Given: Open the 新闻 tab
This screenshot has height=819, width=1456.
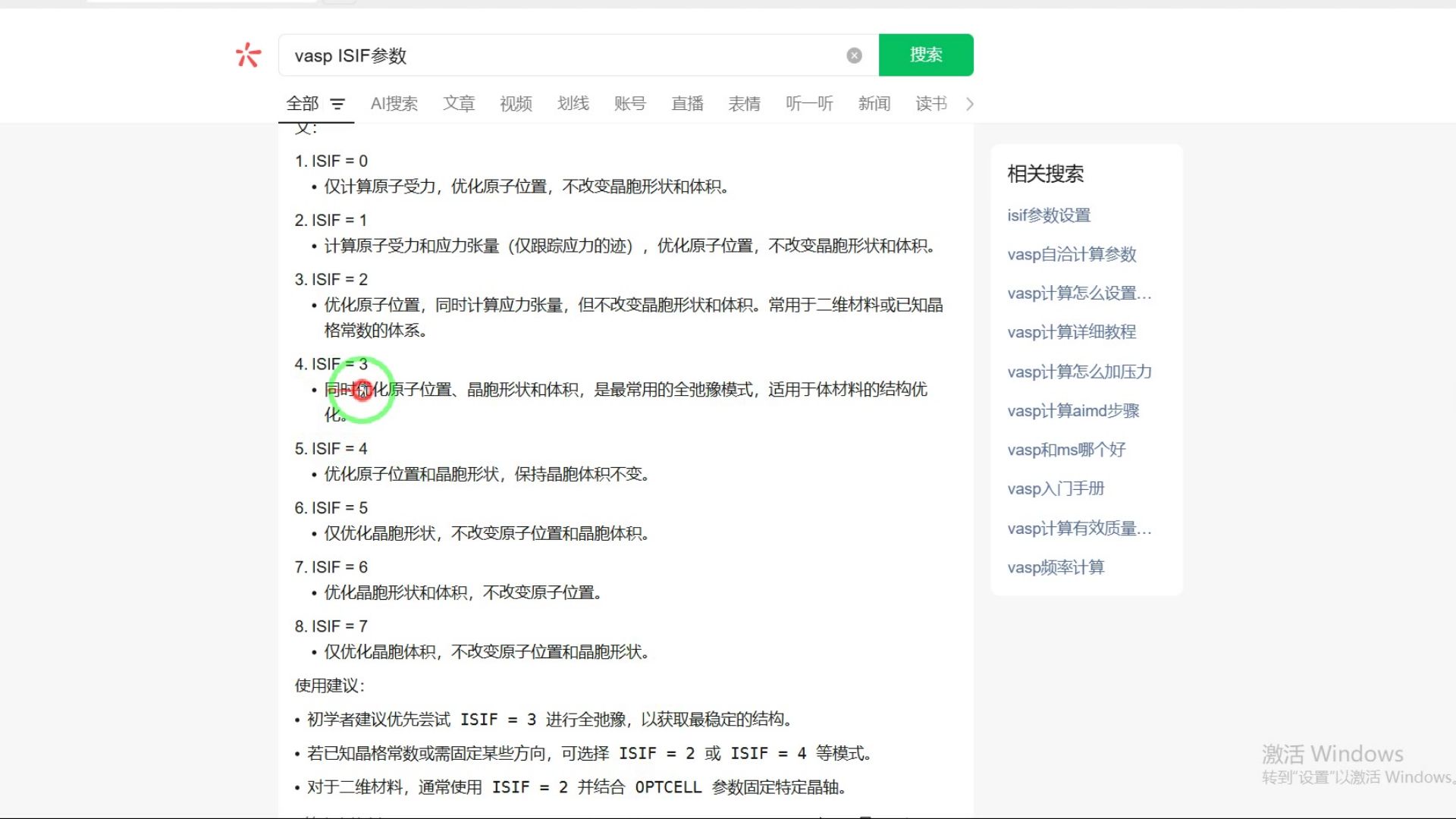Looking at the screenshot, I should pyautogui.click(x=874, y=104).
